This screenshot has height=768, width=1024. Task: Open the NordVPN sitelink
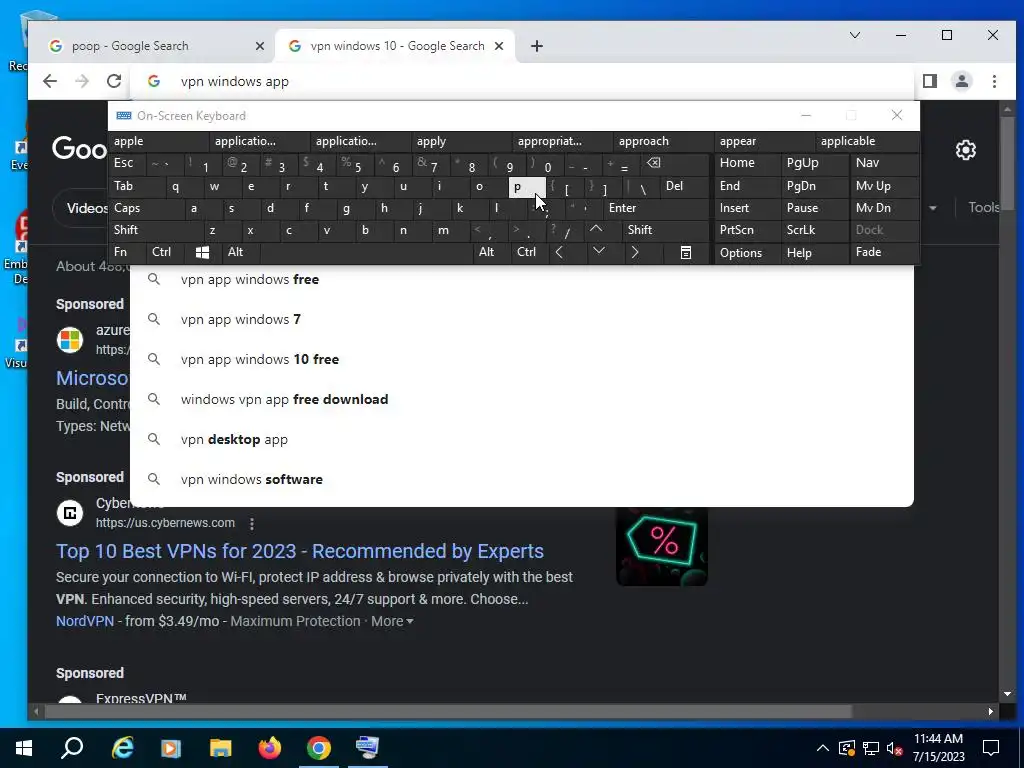point(85,621)
